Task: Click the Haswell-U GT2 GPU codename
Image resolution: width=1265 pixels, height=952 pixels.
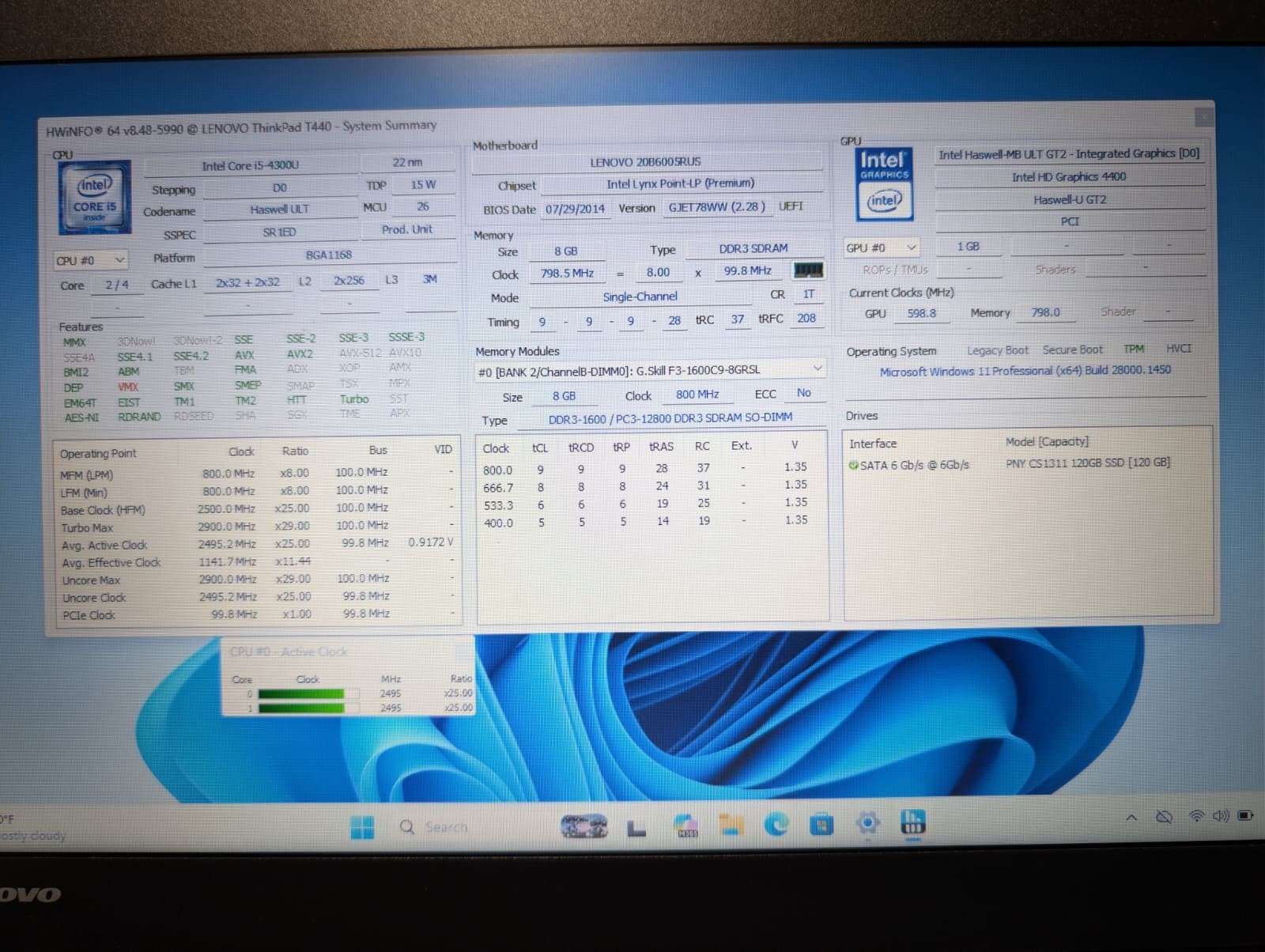Action: click(x=1069, y=200)
